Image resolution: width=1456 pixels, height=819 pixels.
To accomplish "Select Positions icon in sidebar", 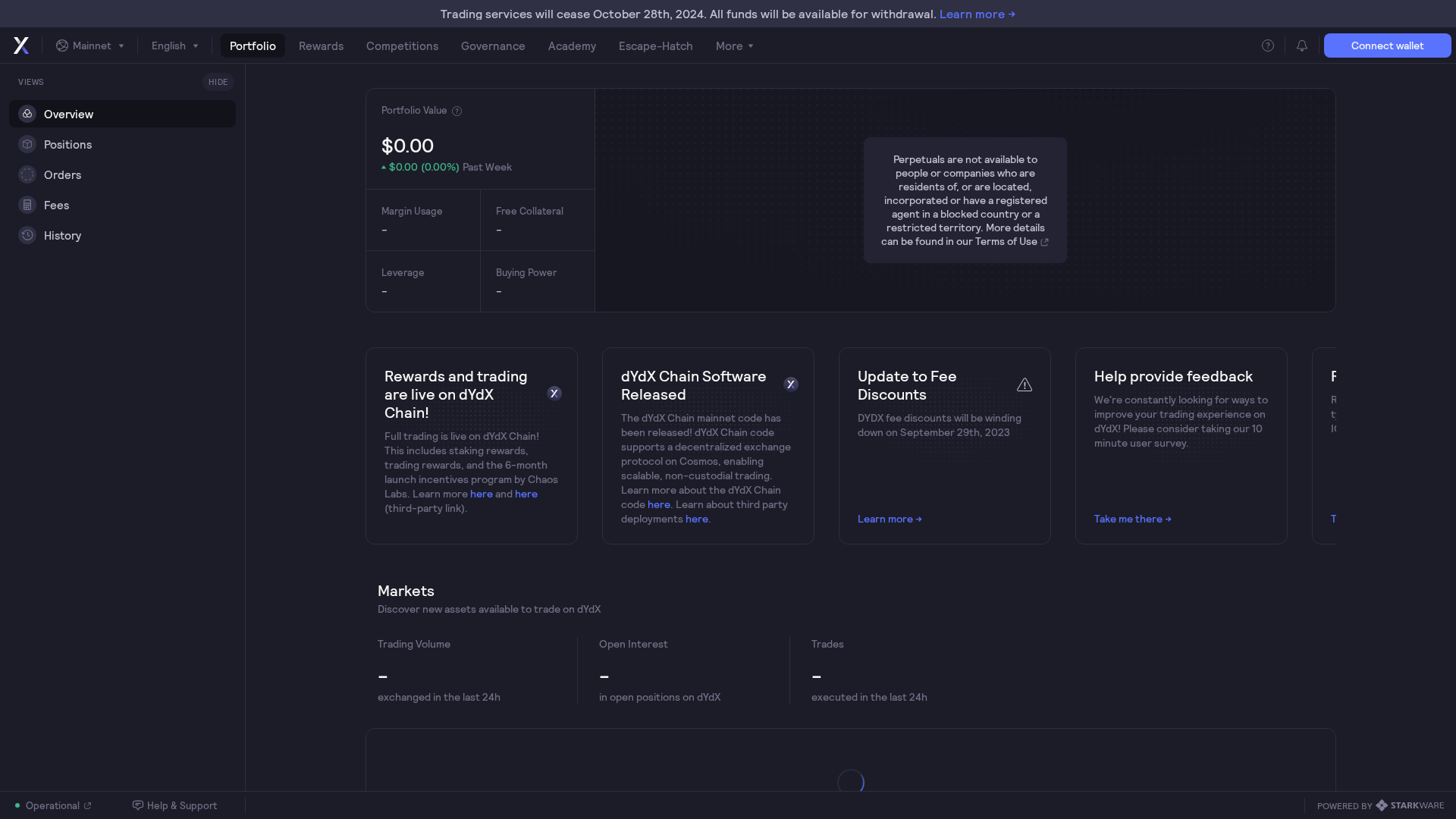I will 27,144.
